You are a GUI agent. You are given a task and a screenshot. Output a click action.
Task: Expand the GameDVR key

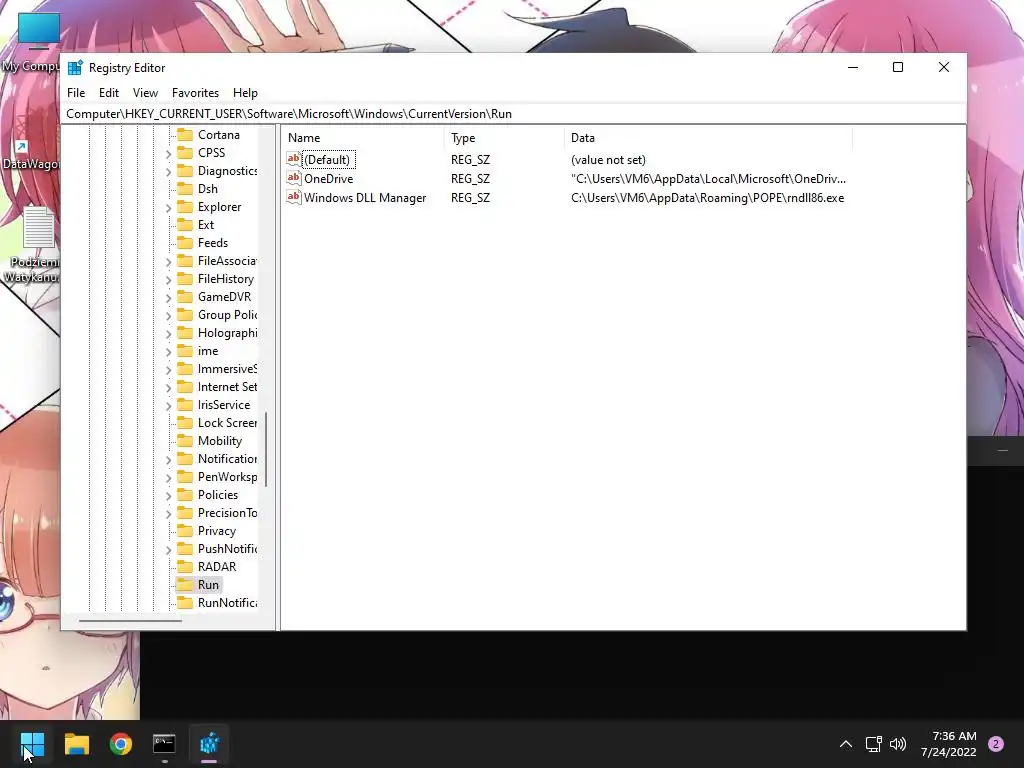pyautogui.click(x=168, y=298)
